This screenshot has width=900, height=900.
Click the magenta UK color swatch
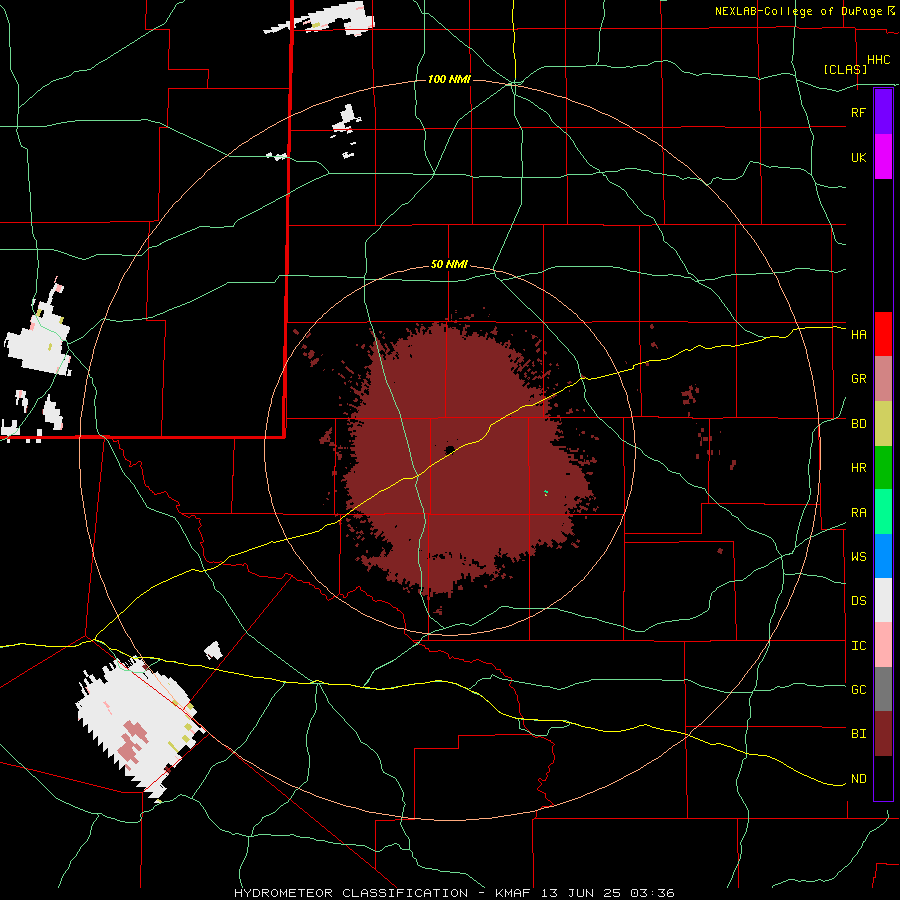point(883,157)
